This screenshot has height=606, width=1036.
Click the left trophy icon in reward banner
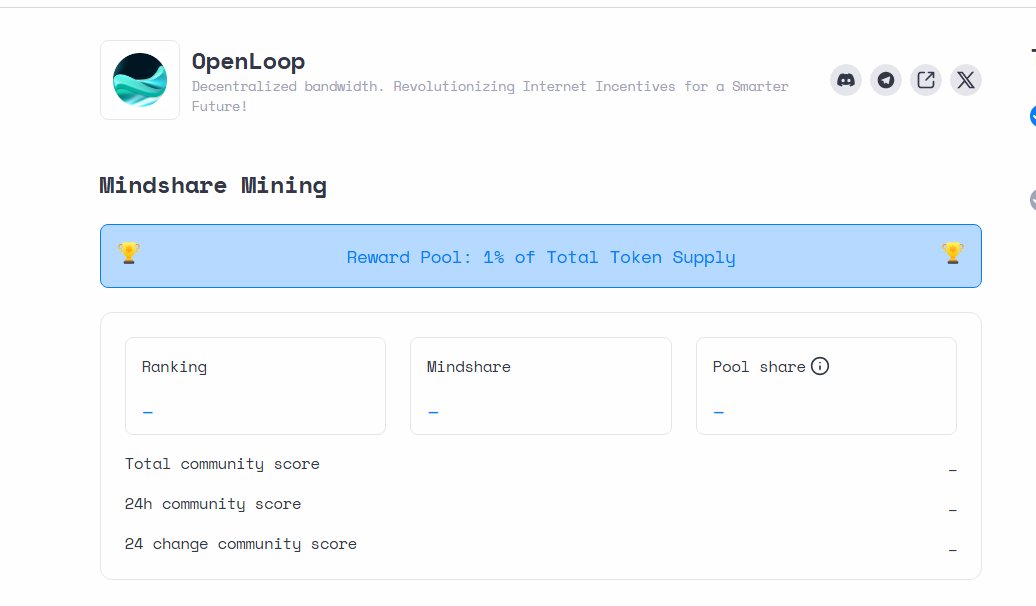click(x=129, y=256)
